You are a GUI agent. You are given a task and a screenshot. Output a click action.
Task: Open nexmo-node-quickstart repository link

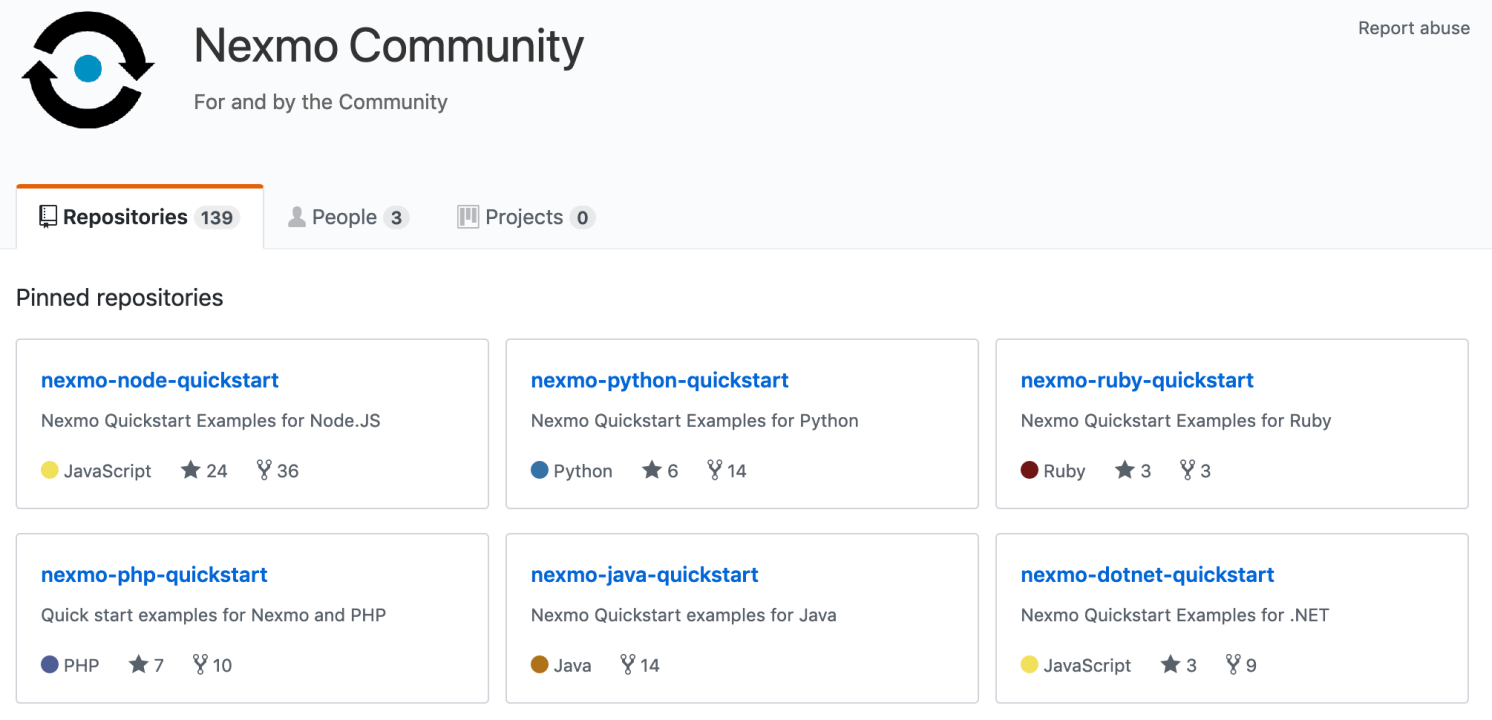pos(160,380)
